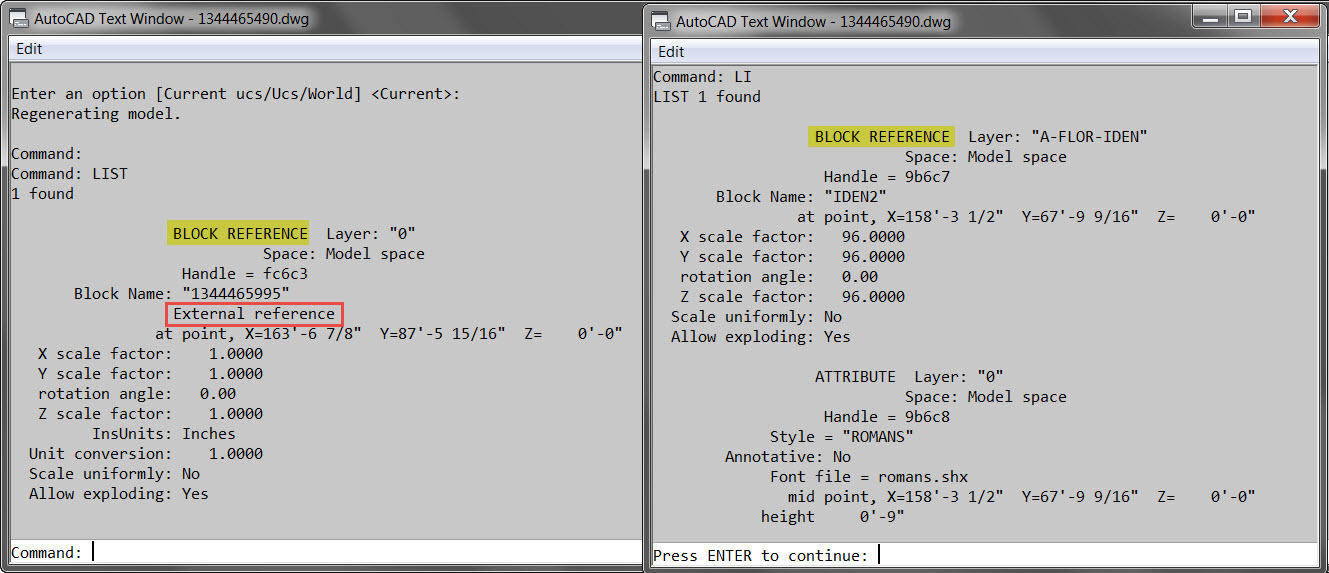Maximize the right AutoCAD Text Window
1329x573 pixels.
[x=1242, y=16]
